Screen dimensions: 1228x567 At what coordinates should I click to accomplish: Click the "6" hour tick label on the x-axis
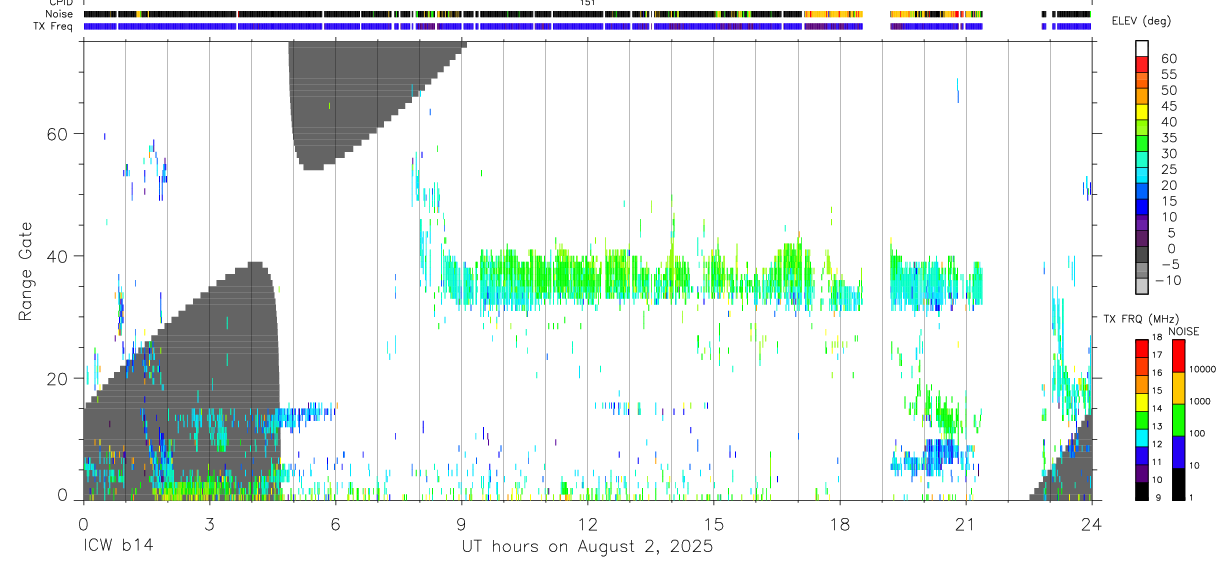coord(335,524)
